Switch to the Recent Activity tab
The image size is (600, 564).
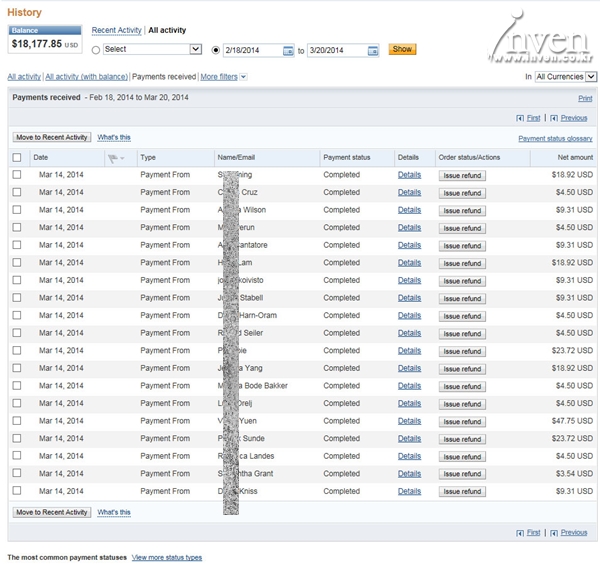[116, 31]
